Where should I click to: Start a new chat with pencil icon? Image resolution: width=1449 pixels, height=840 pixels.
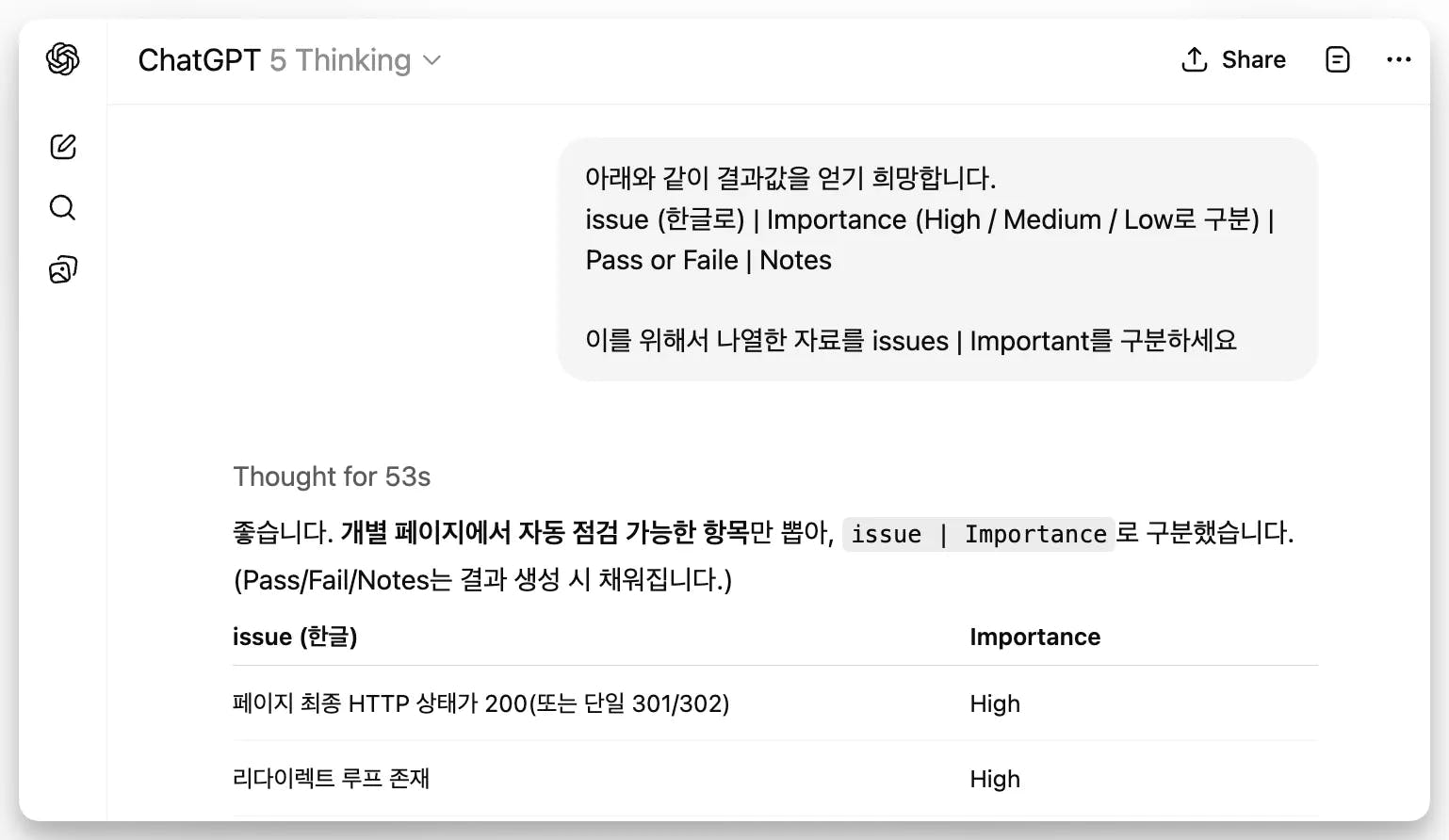[62, 146]
